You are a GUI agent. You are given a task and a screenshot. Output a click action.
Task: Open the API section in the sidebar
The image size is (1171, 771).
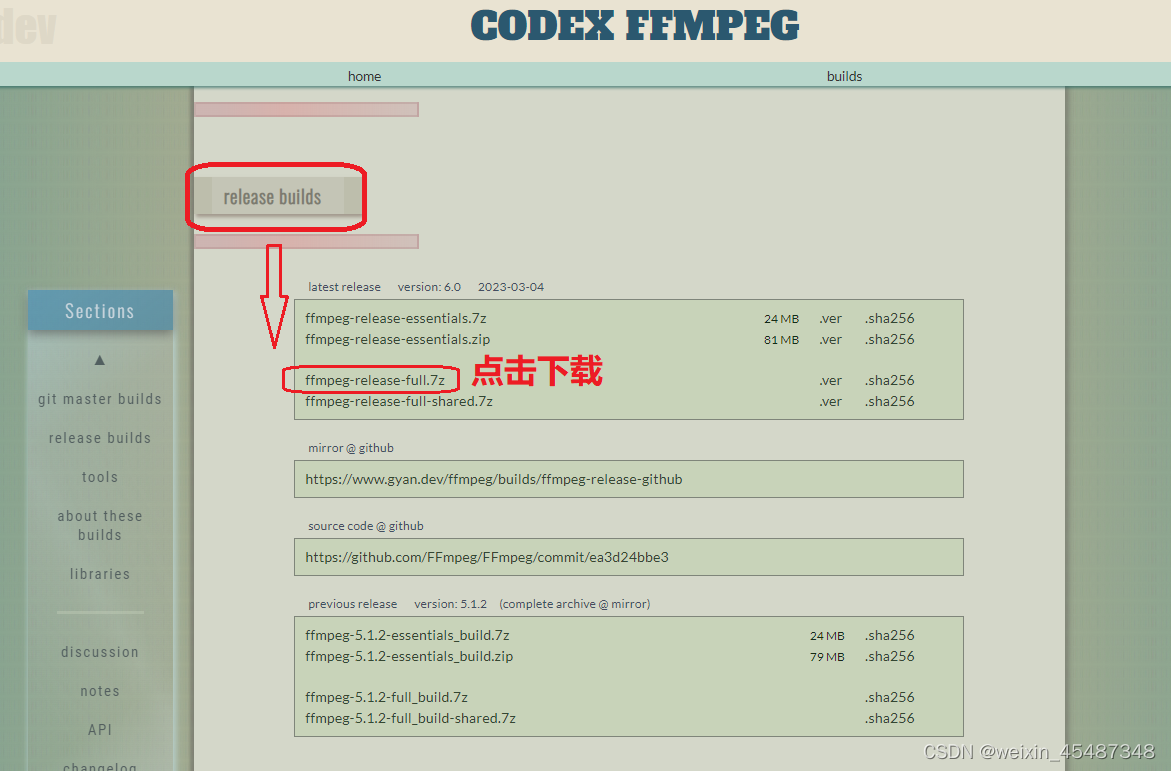coord(99,729)
